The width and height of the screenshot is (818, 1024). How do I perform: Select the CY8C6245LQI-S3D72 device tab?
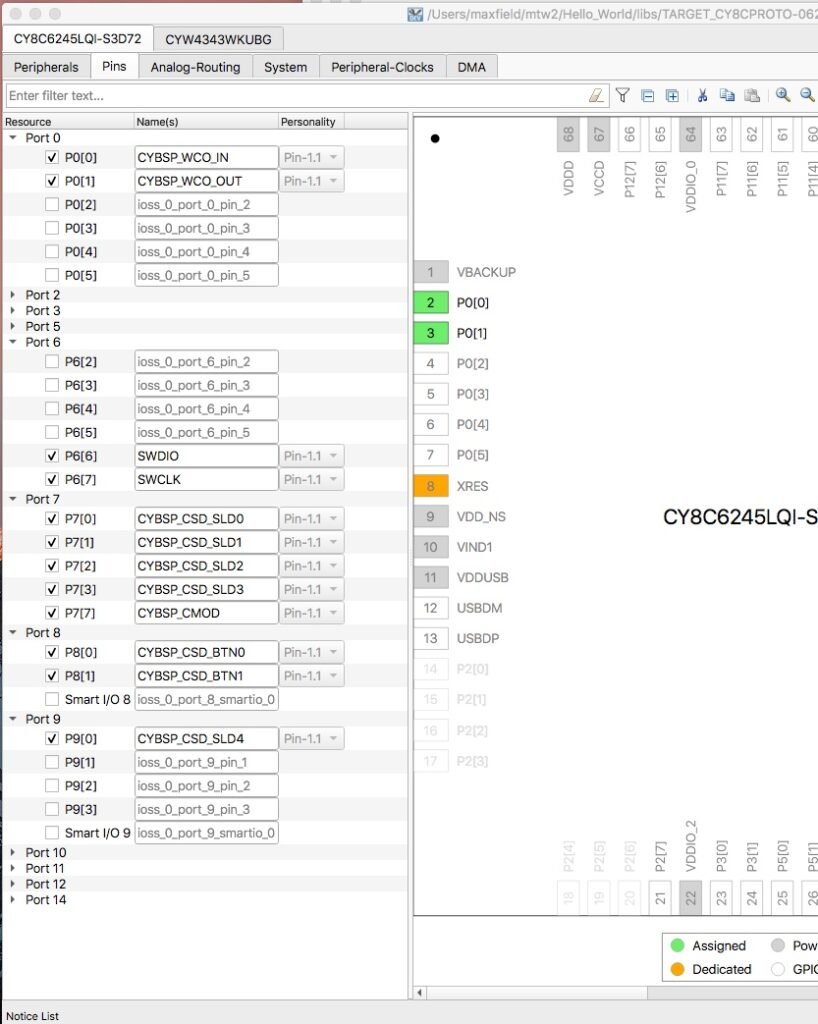click(x=77, y=39)
